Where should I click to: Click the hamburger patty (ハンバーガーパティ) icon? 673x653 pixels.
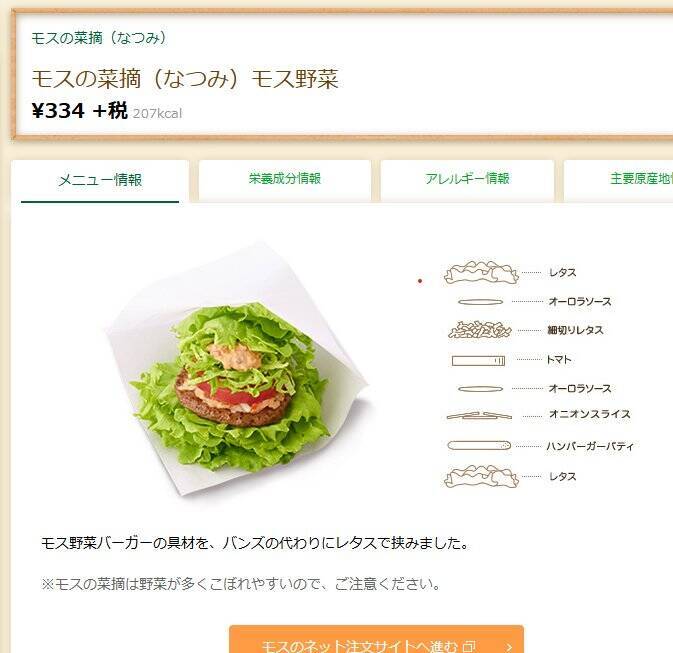pyautogui.click(x=479, y=446)
